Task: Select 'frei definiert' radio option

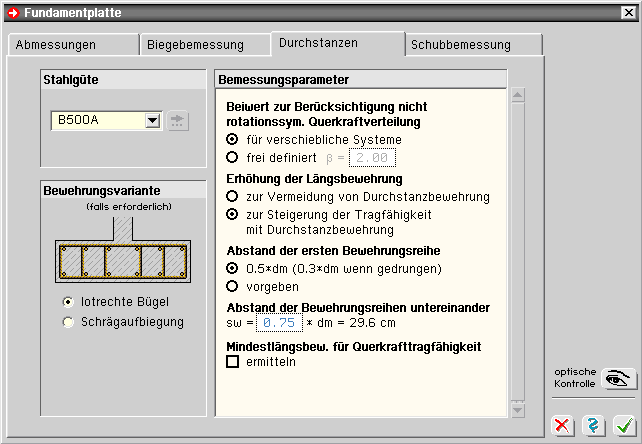Action: click(233, 157)
